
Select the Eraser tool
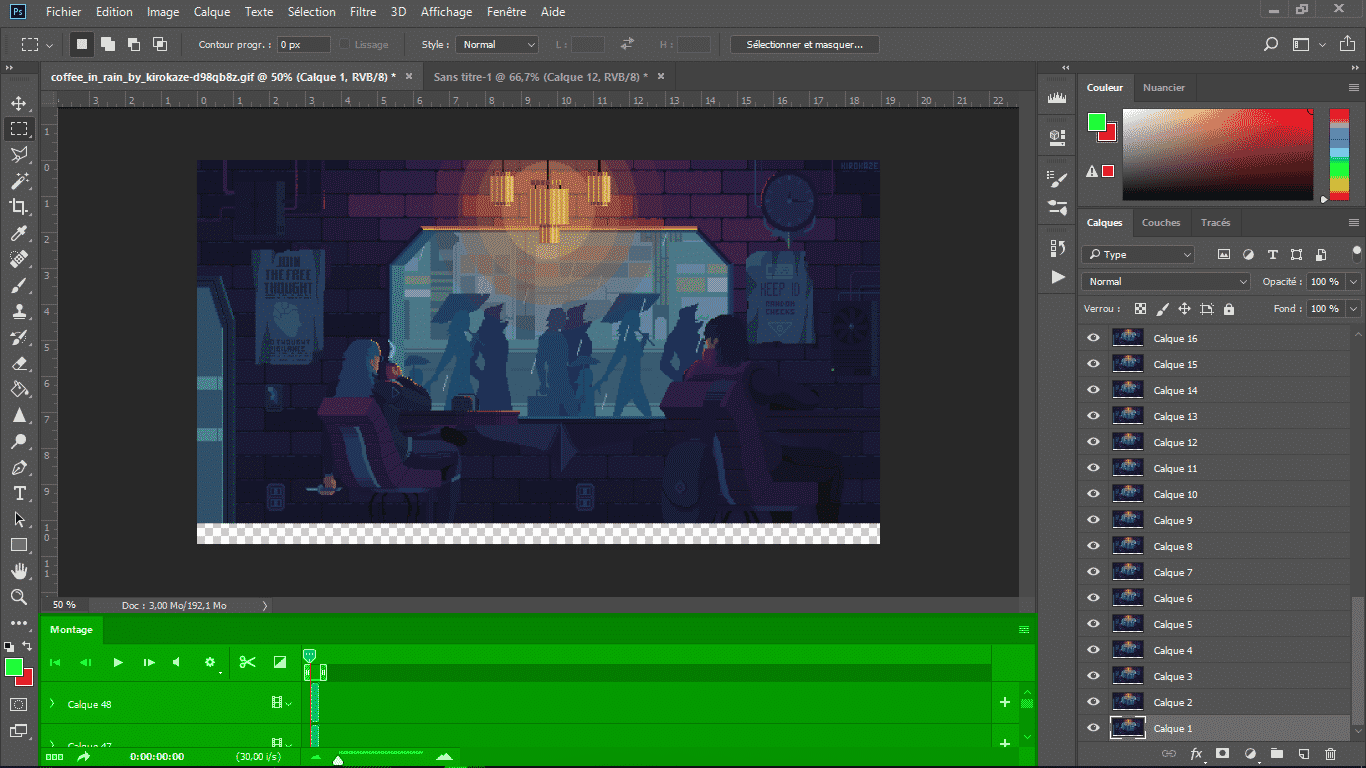tap(18, 363)
